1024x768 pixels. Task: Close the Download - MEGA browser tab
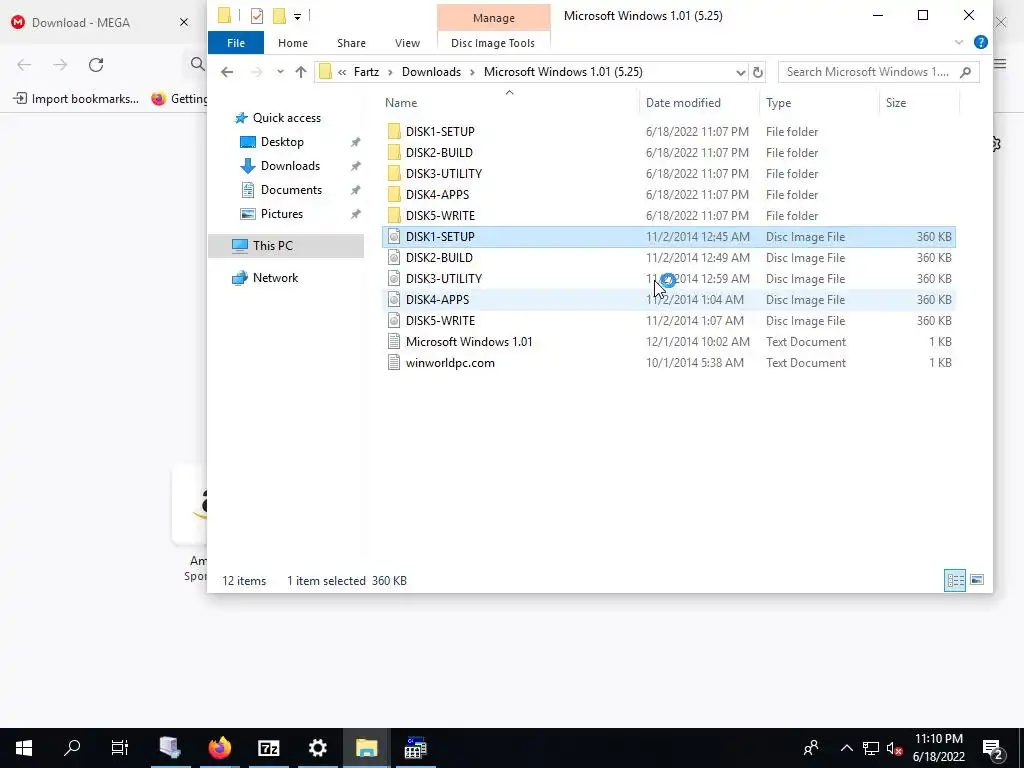(184, 22)
